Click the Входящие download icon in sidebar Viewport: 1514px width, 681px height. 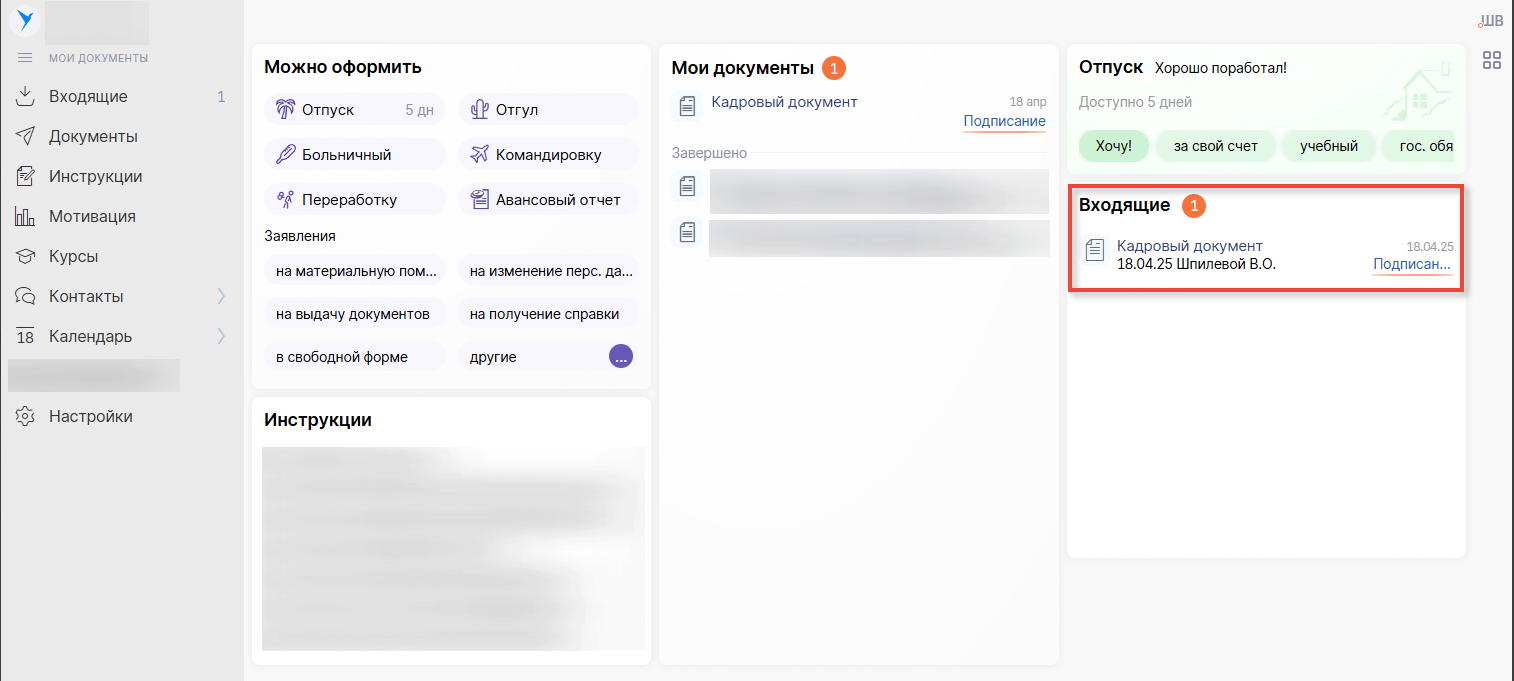26,96
